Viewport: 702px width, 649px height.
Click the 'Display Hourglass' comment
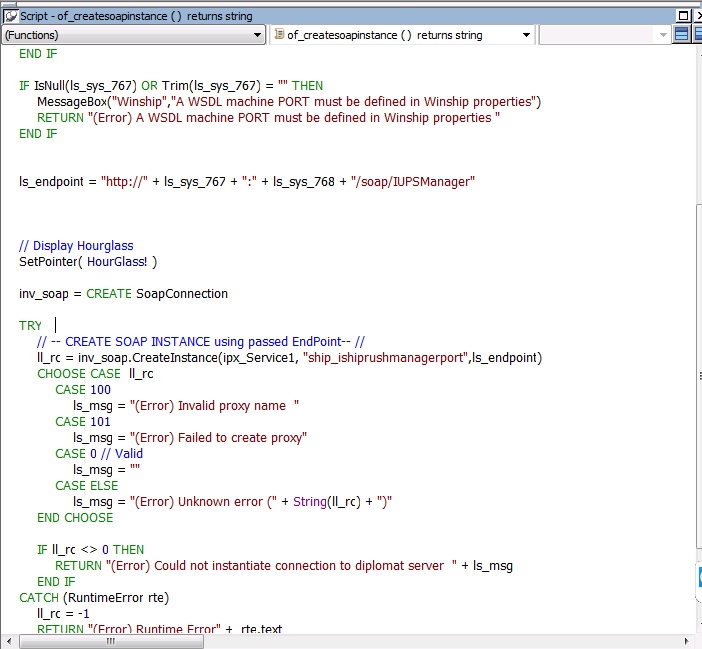(76, 246)
